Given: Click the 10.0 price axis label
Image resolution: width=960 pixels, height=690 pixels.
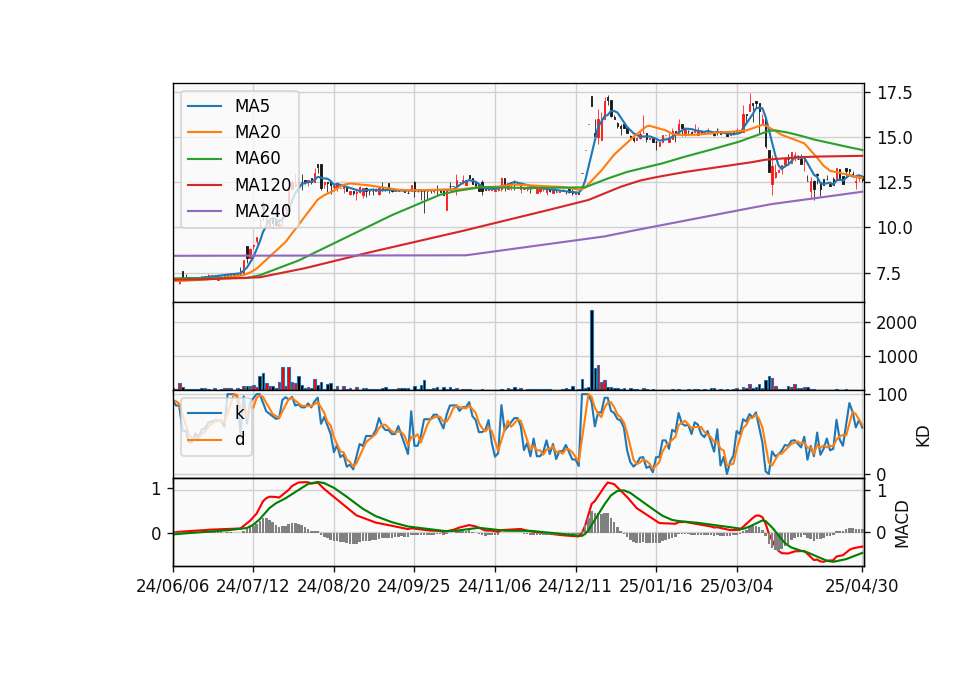Looking at the screenshot, I should [894, 228].
